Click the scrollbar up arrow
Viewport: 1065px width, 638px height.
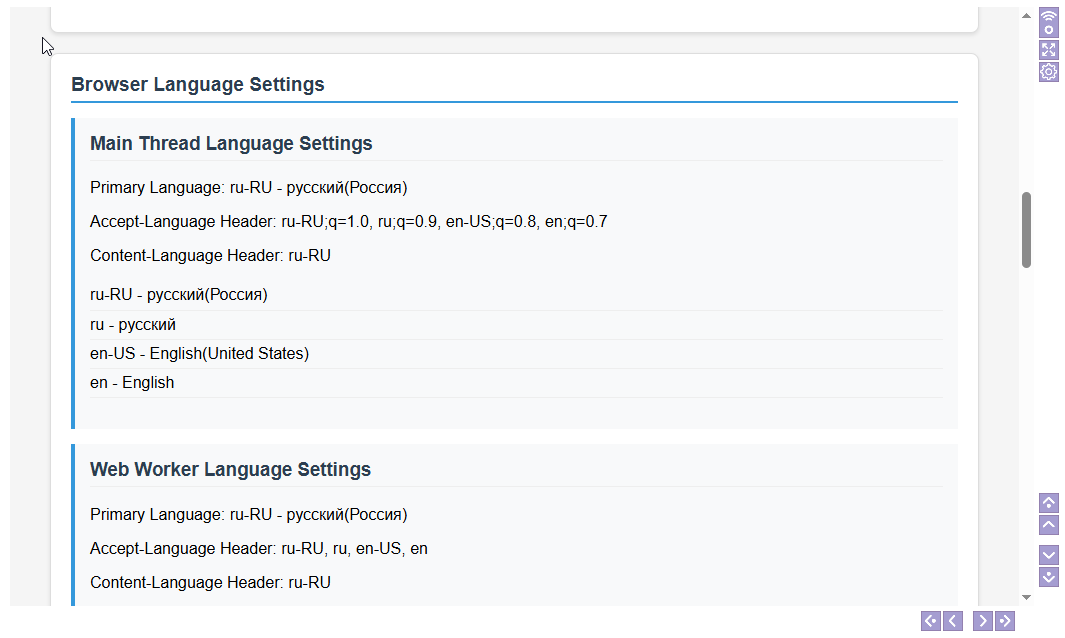pos(1026,16)
